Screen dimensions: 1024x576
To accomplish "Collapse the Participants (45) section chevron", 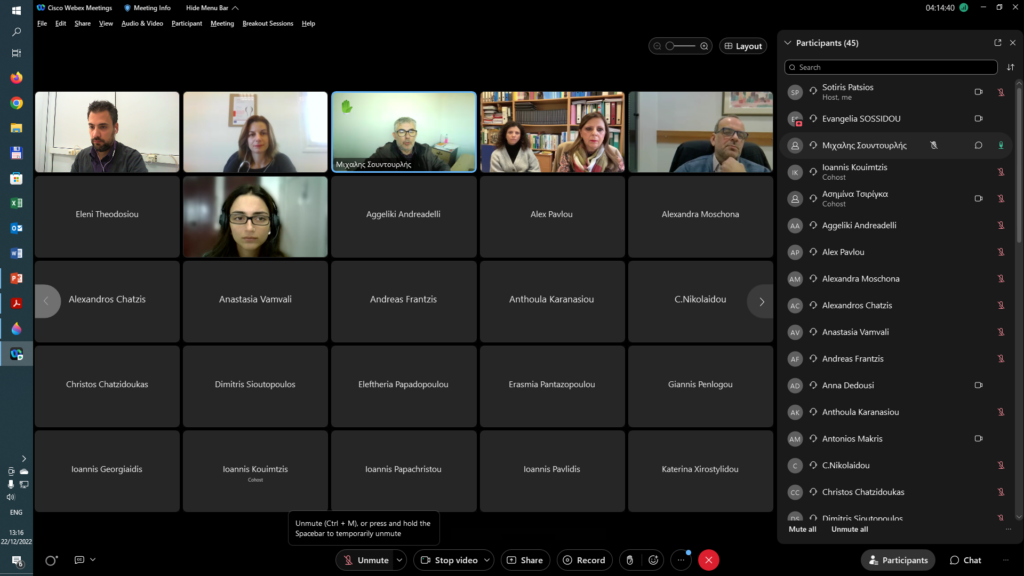I will [787, 43].
